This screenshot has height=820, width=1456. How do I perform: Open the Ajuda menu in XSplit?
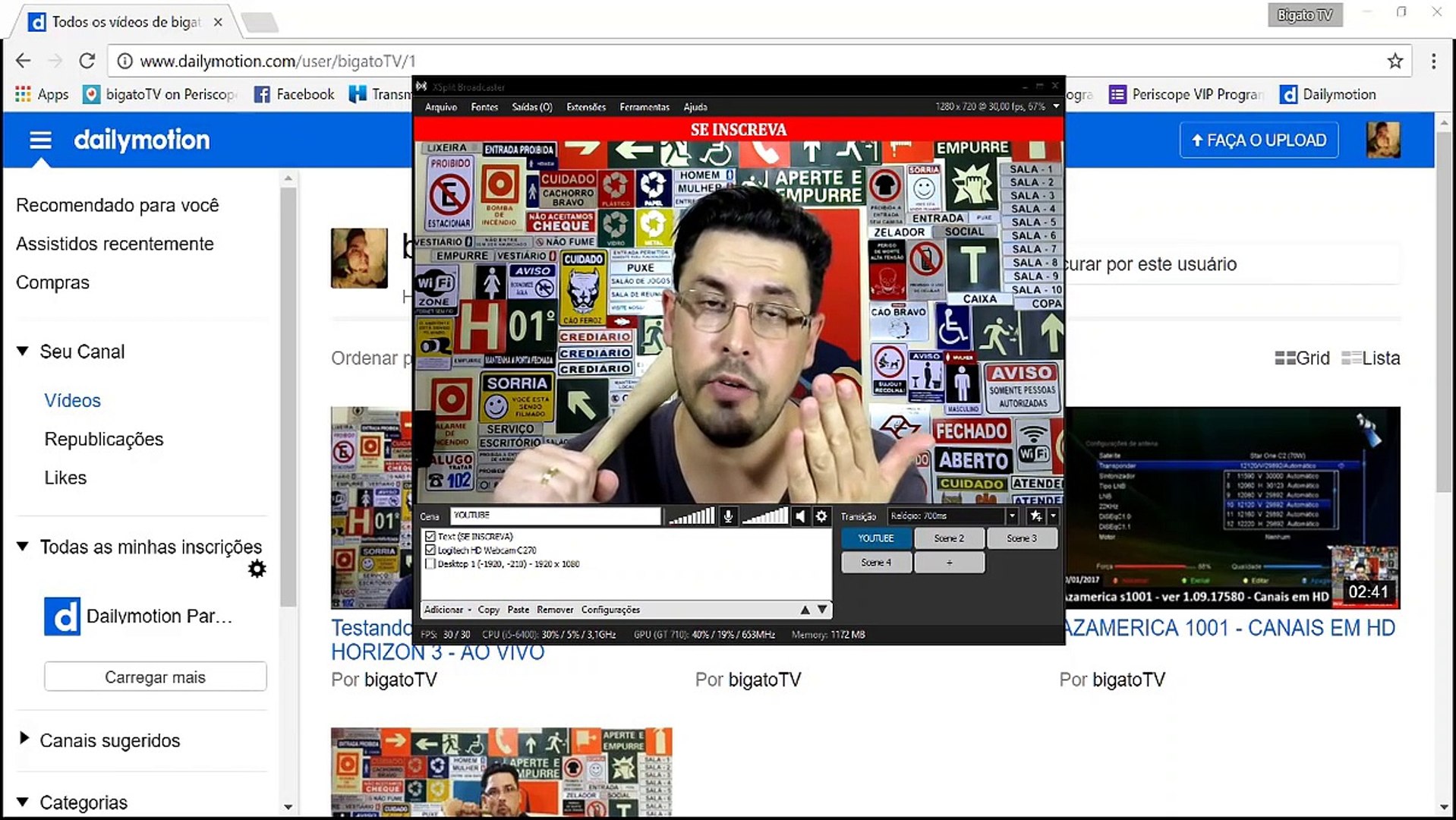(695, 107)
